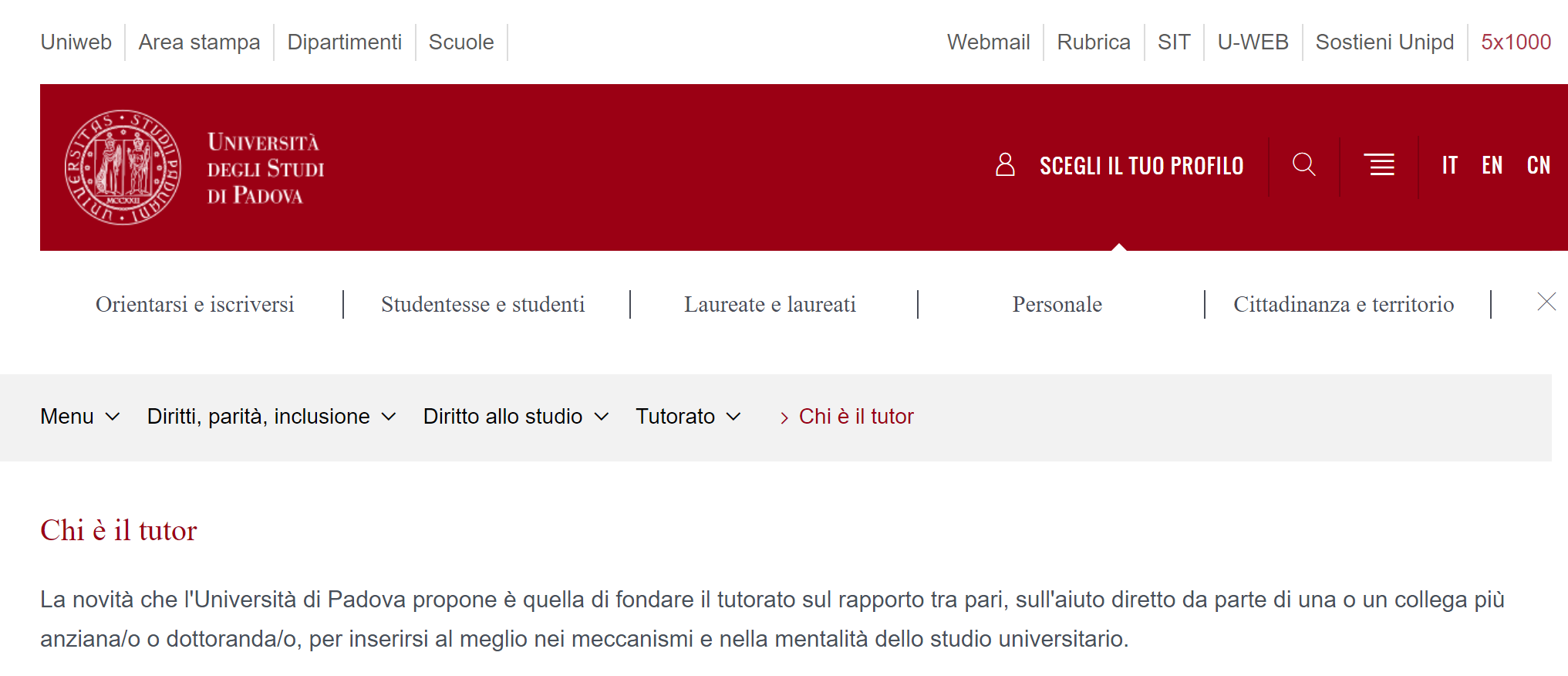Screen dimensions: 1568x676
Task: Click the University of Padova seal logo
Action: pos(123,167)
